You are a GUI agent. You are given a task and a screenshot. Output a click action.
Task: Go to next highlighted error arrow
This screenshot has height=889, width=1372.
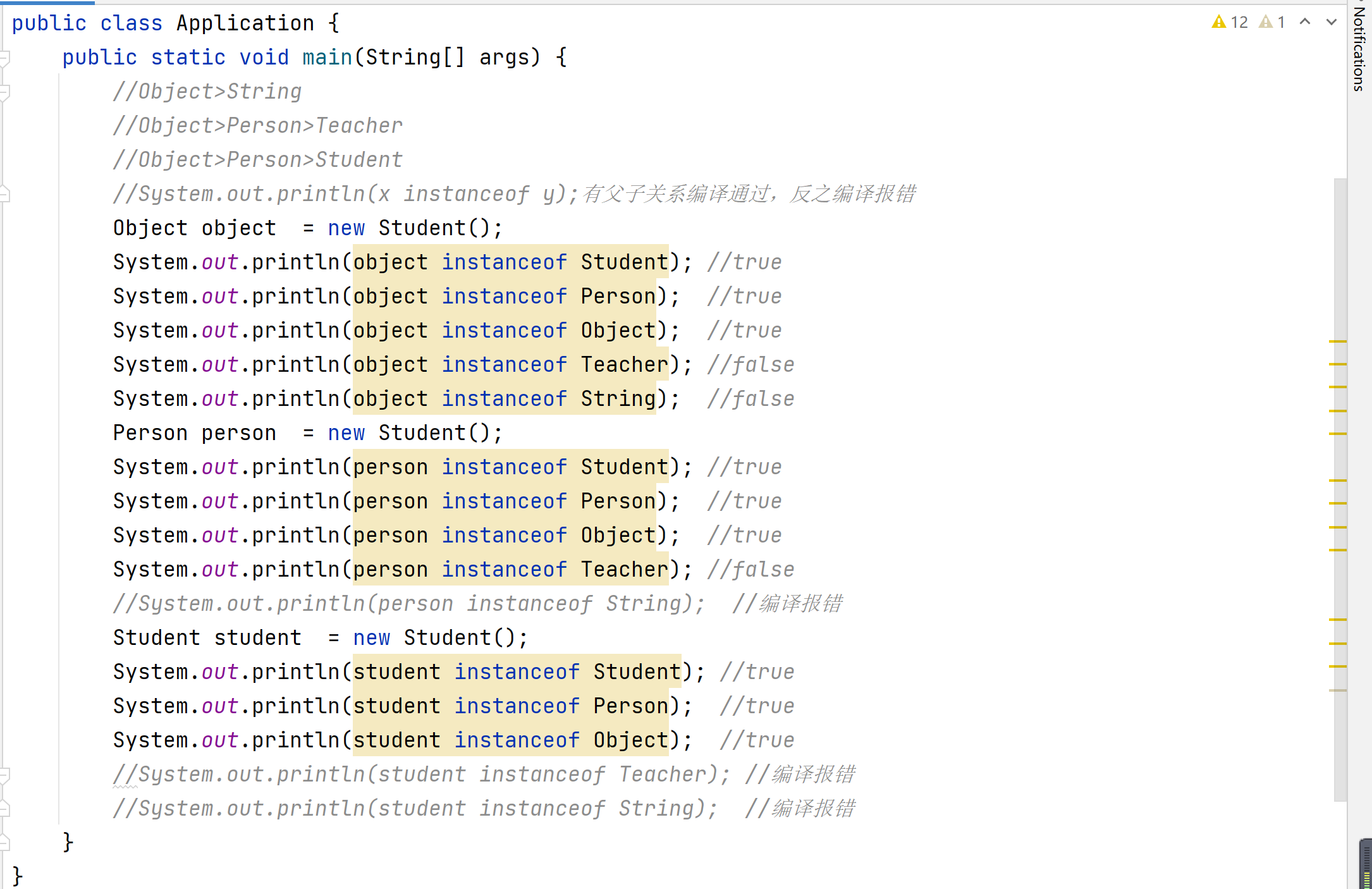tap(1331, 22)
